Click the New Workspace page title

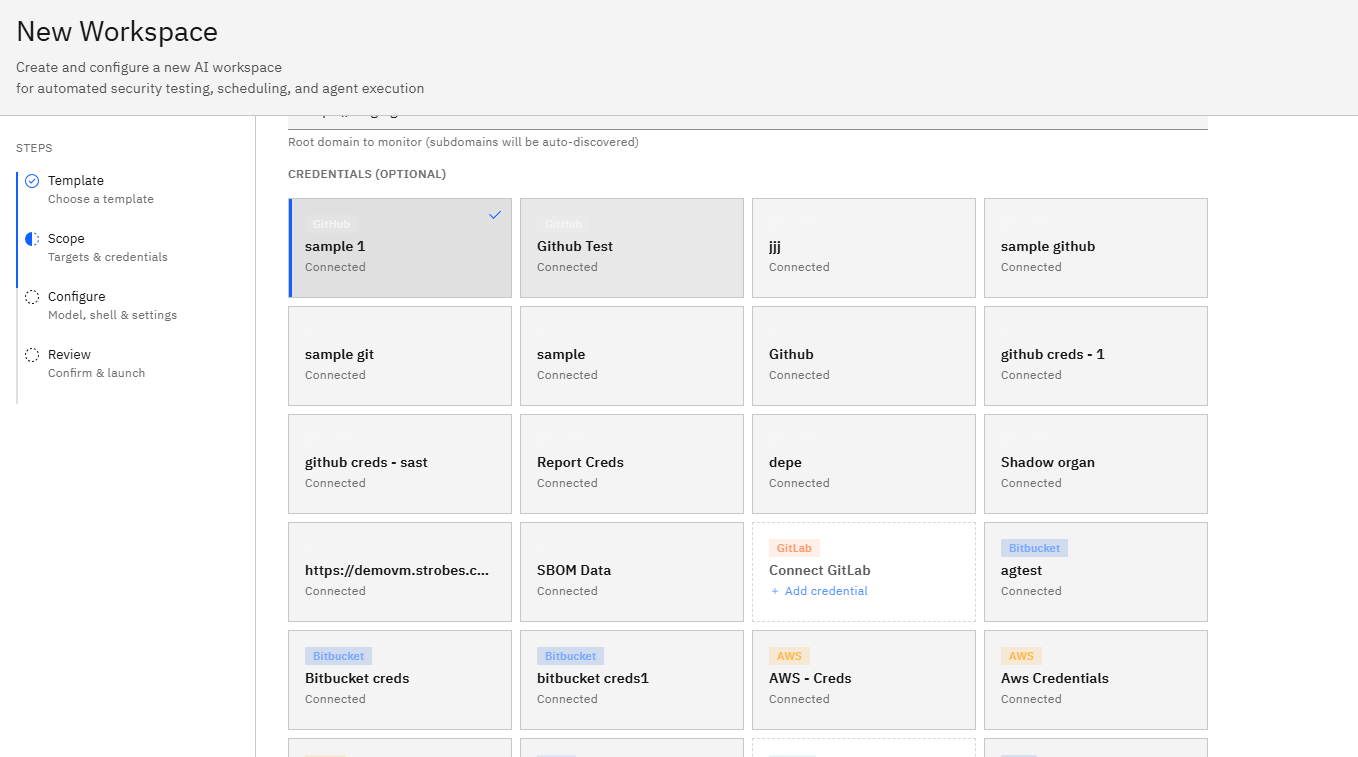[x=117, y=32]
